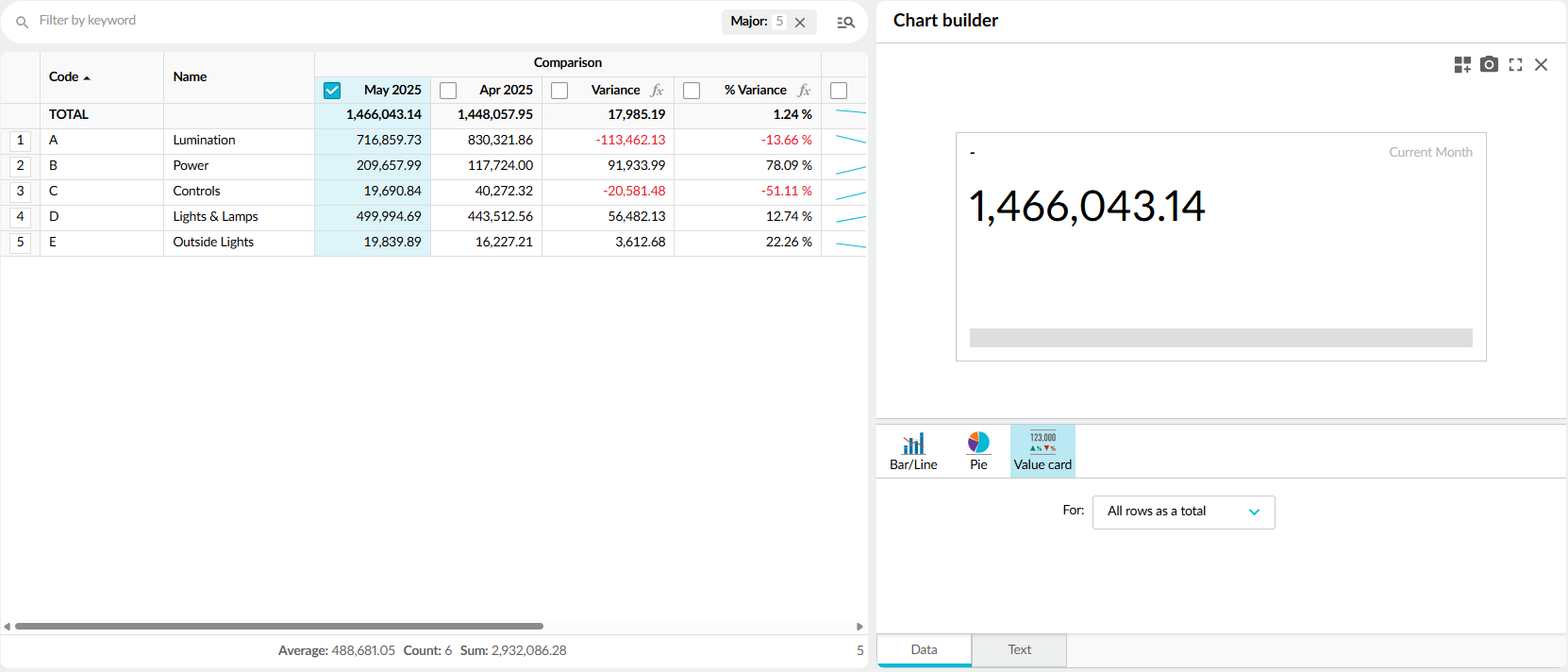This screenshot has height=672, width=1568.
Task: Expand the chart to fullscreen
Action: (1515, 64)
